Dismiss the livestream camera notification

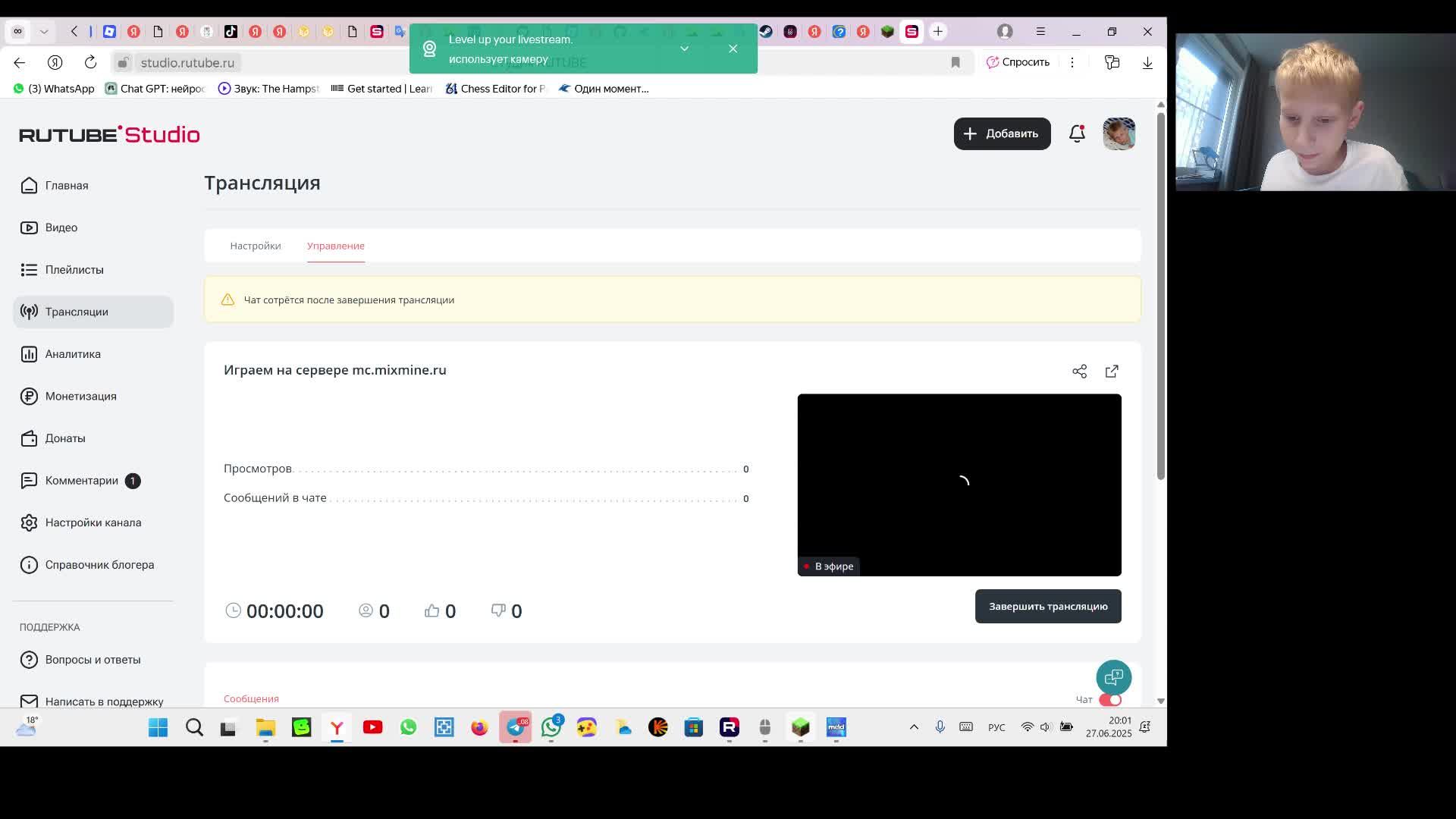point(733,49)
